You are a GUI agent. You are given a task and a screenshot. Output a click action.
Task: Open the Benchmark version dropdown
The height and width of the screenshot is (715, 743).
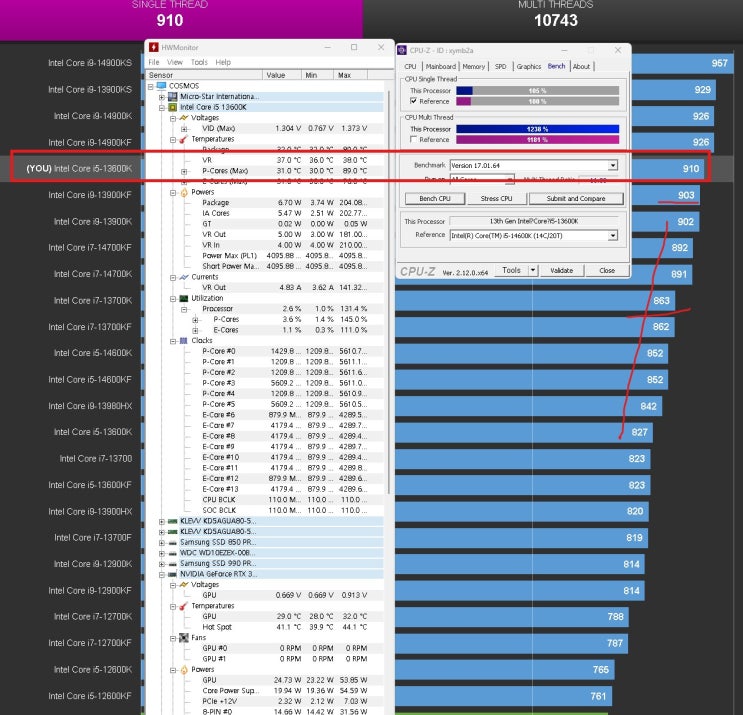point(613,165)
